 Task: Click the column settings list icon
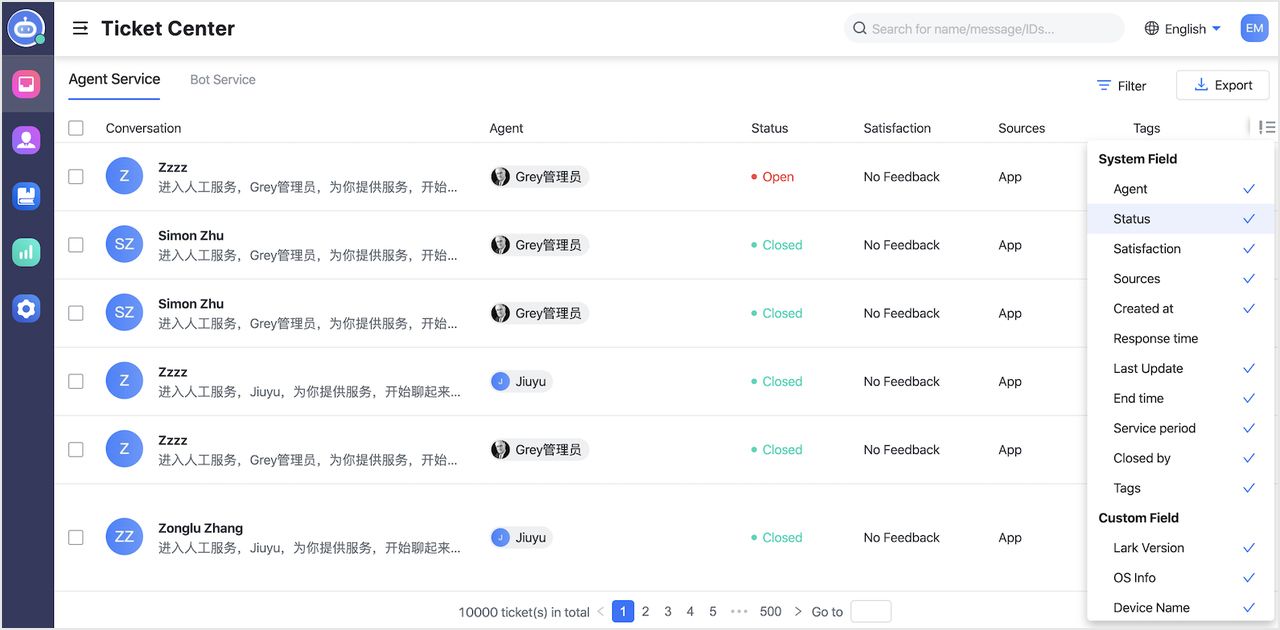tap(1267, 127)
